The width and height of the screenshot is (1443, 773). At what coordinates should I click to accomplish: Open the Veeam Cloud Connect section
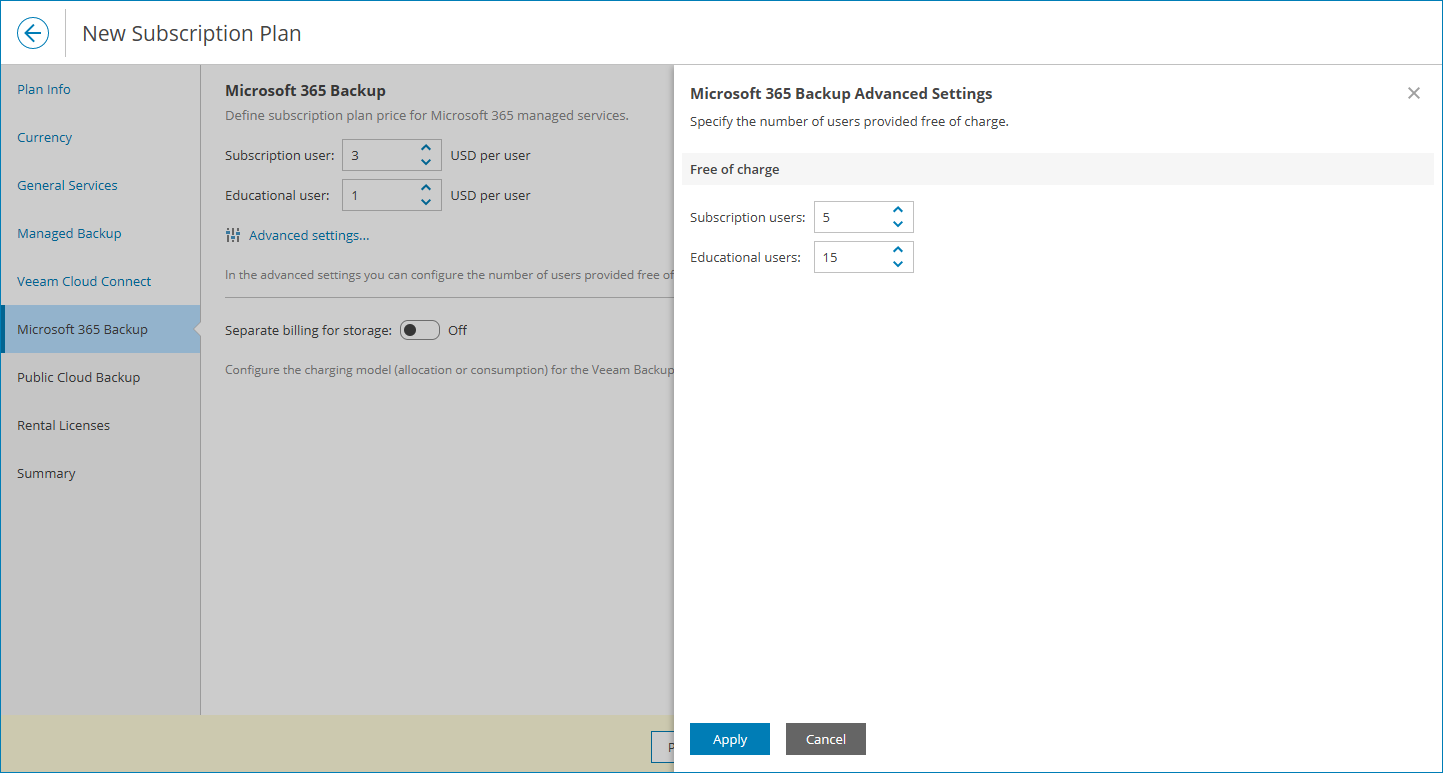pyautogui.click(x=83, y=281)
